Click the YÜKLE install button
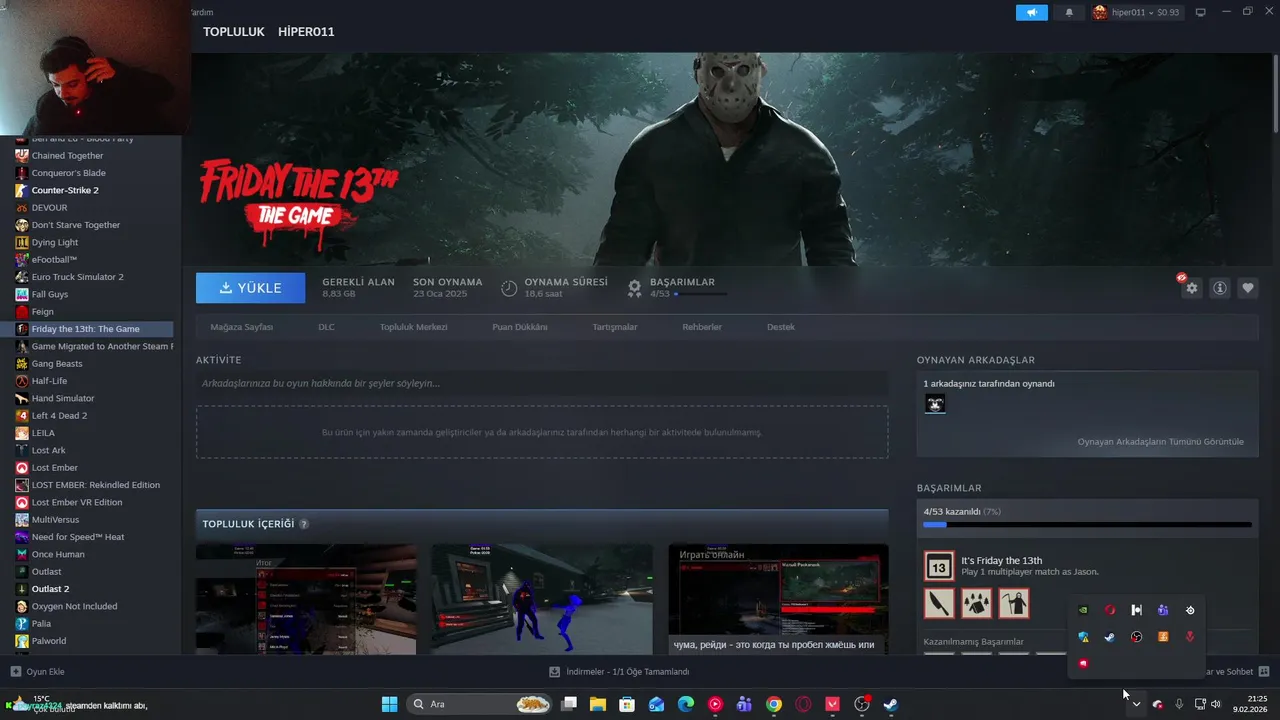The width and height of the screenshot is (1280, 720). [251, 288]
